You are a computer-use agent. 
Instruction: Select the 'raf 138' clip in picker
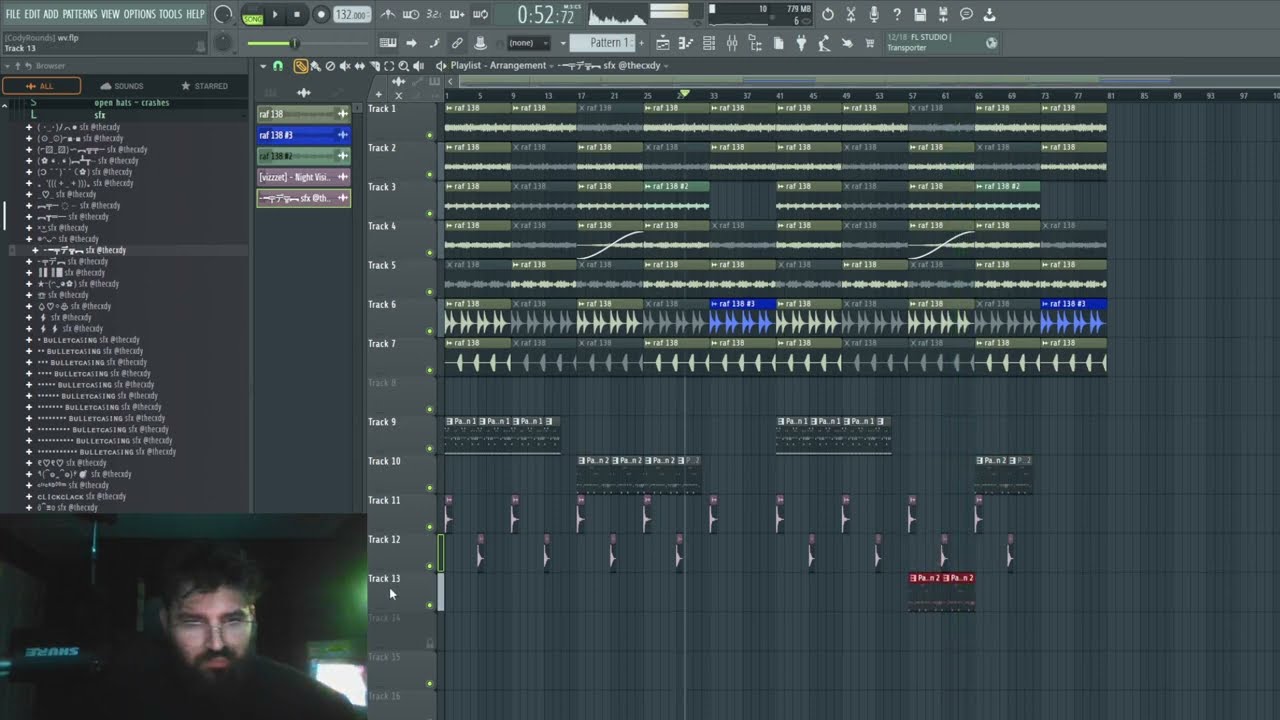[x=303, y=114]
